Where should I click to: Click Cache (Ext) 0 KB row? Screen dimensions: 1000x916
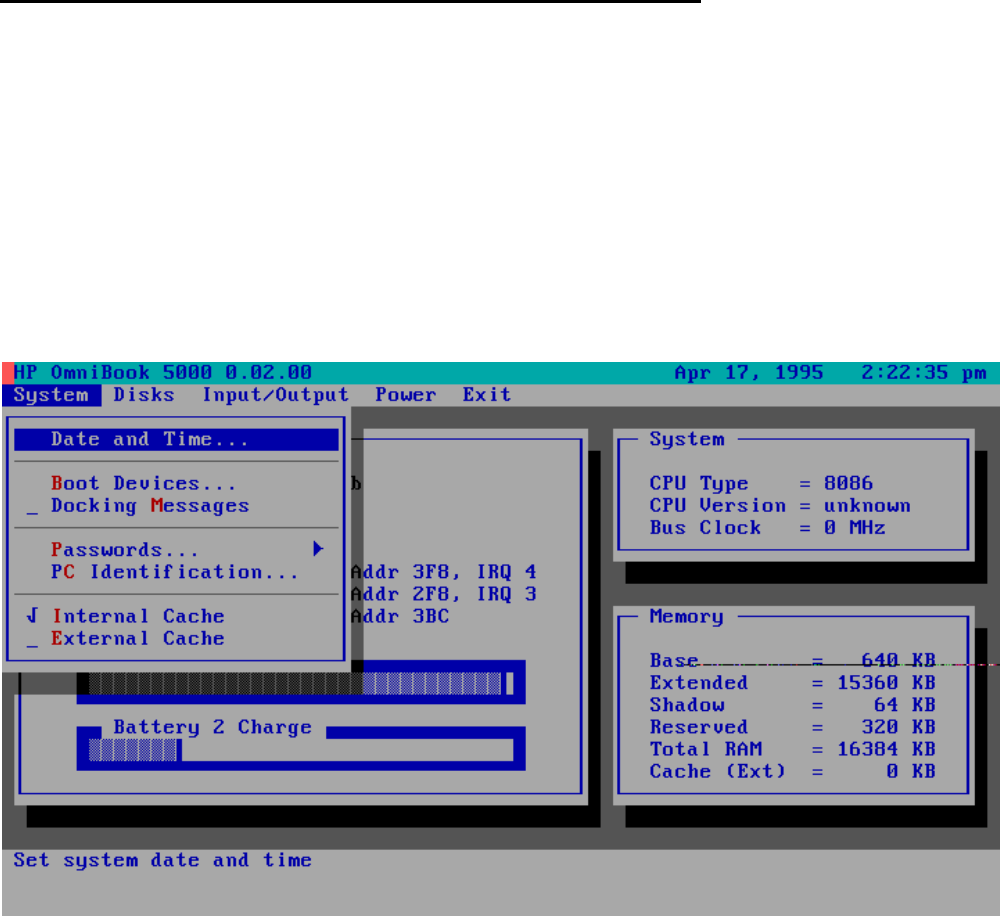point(792,772)
